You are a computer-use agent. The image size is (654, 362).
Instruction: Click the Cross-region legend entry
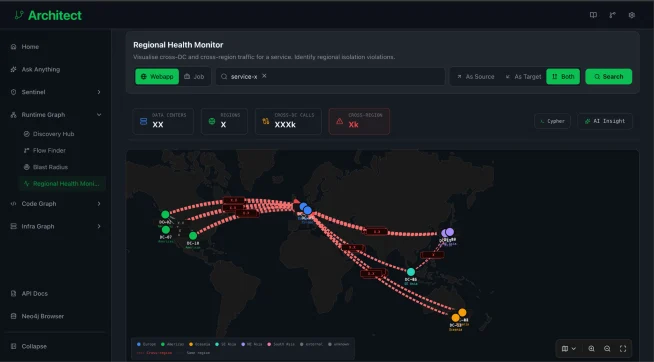pyautogui.click(x=154, y=353)
